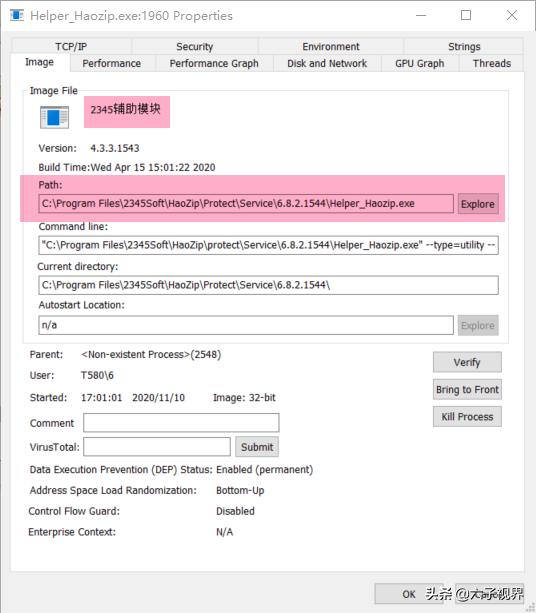
Task: Click the Current directory field
Action: (x=268, y=285)
